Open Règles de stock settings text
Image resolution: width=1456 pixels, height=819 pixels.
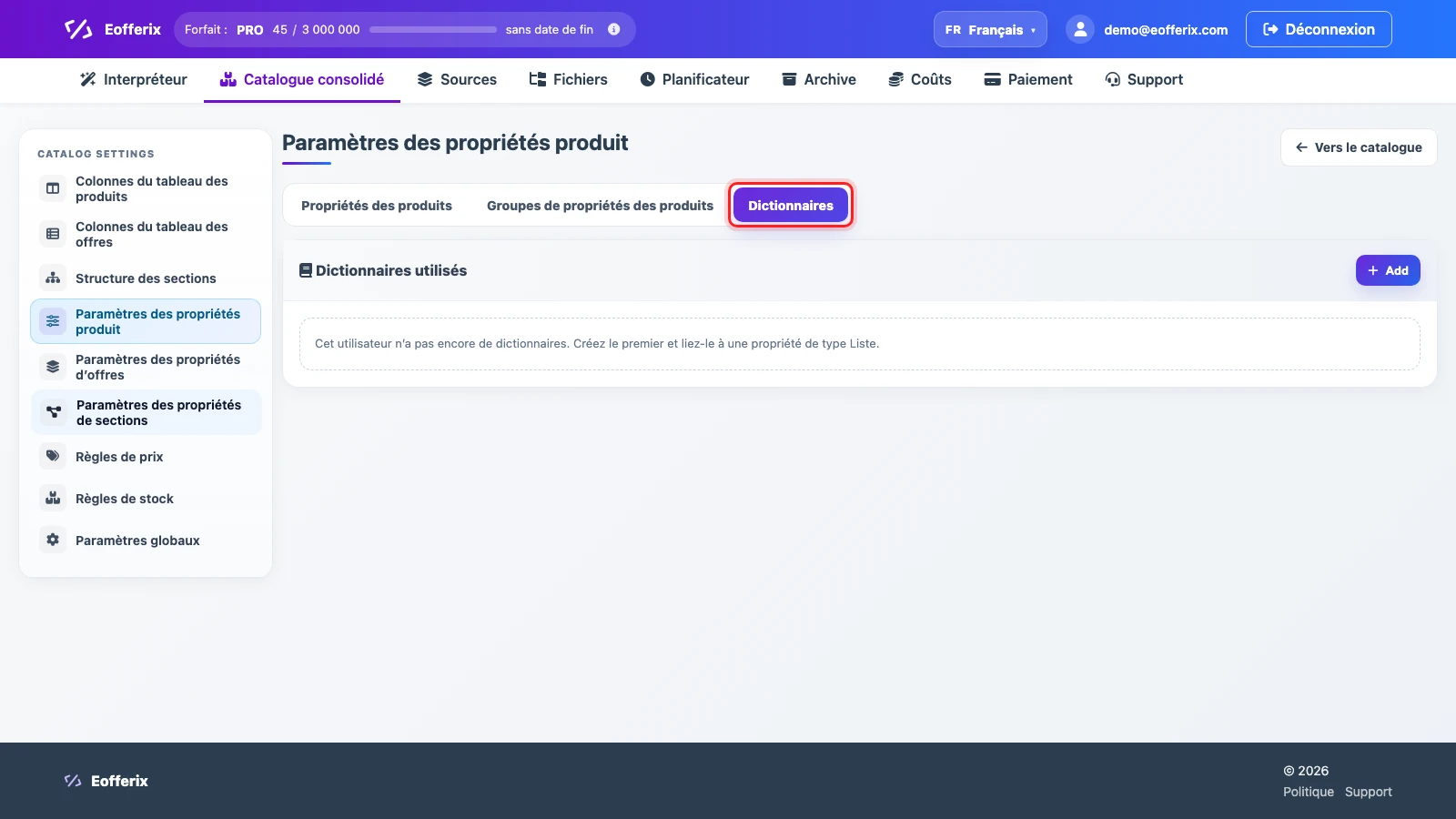(125, 499)
